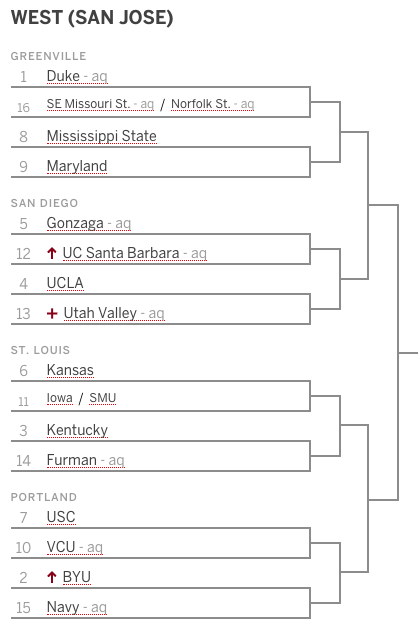Click the Navy team name
Image resolution: width=418 pixels, height=630 pixels.
coord(63,607)
